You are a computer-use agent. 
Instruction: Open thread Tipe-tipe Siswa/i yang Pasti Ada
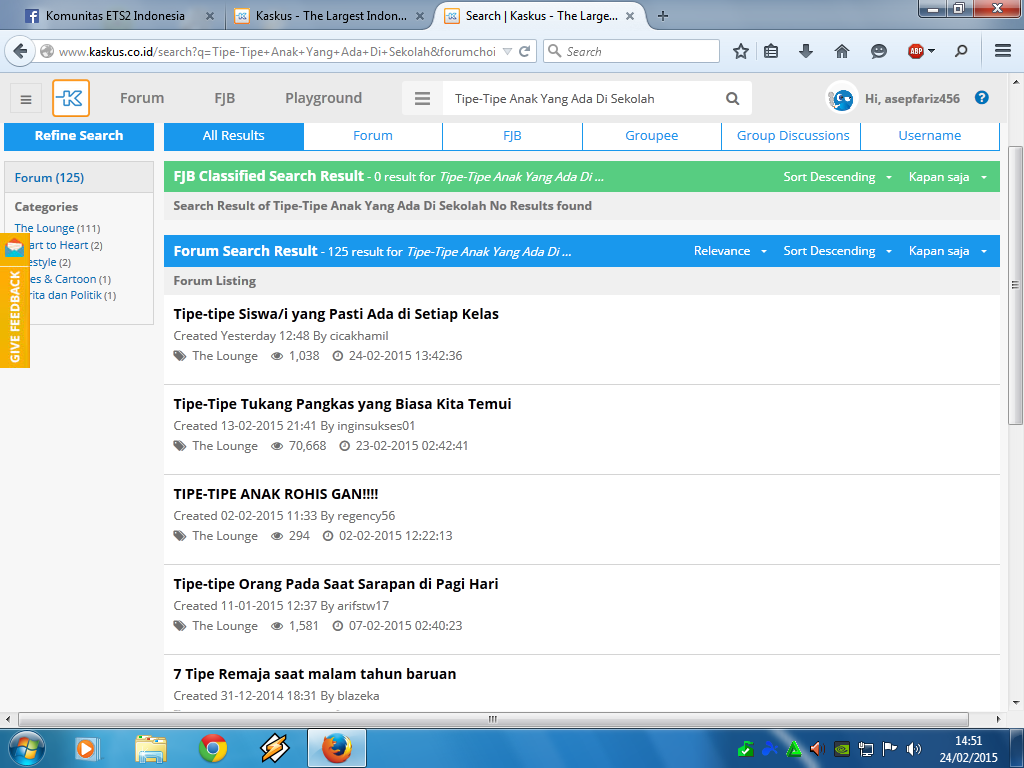pyautogui.click(x=336, y=314)
